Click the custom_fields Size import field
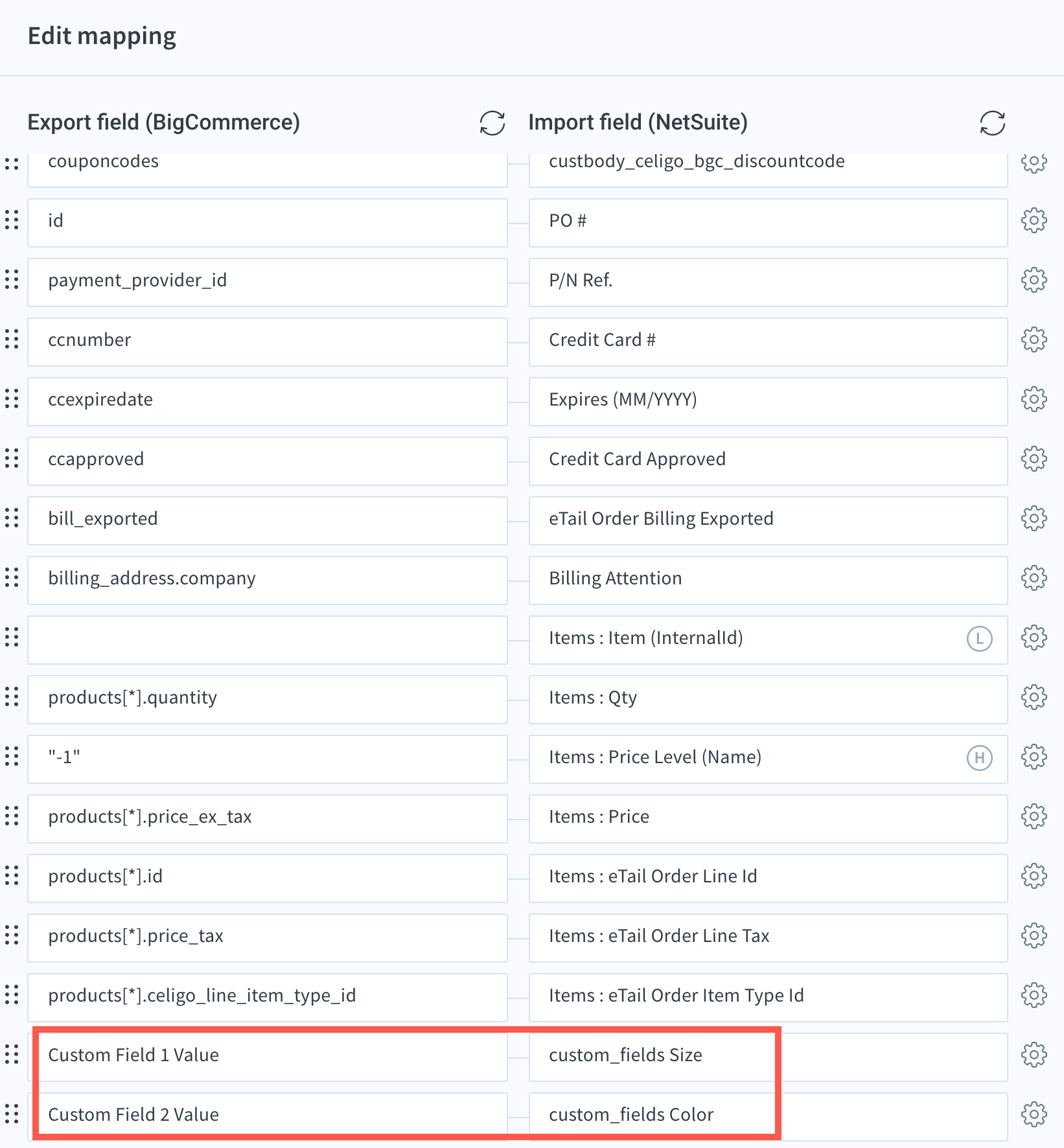The height and width of the screenshot is (1148, 1064). (768, 1057)
